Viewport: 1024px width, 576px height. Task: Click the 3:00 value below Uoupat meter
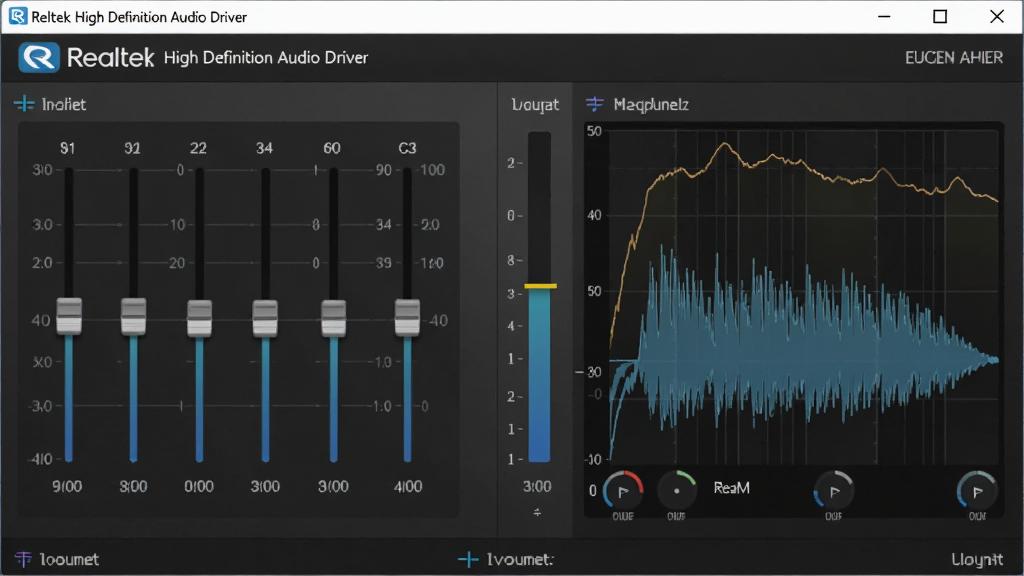pos(537,486)
